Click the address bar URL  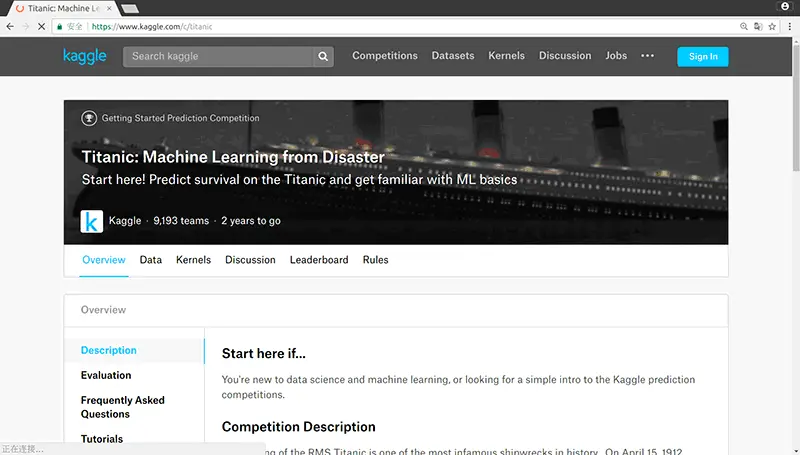(x=152, y=27)
